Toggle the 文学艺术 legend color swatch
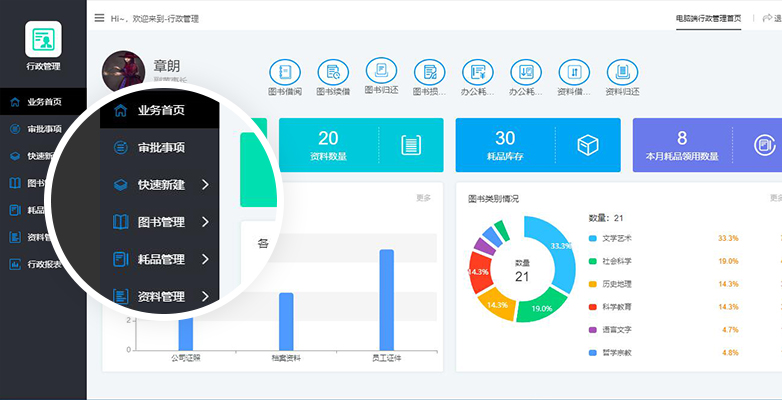Image resolution: width=782 pixels, height=400 pixels. click(592, 238)
